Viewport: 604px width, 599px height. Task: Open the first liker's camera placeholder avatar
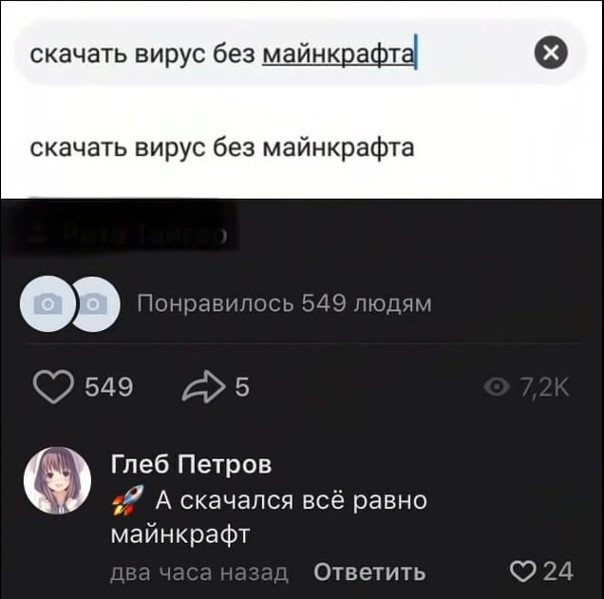point(48,304)
